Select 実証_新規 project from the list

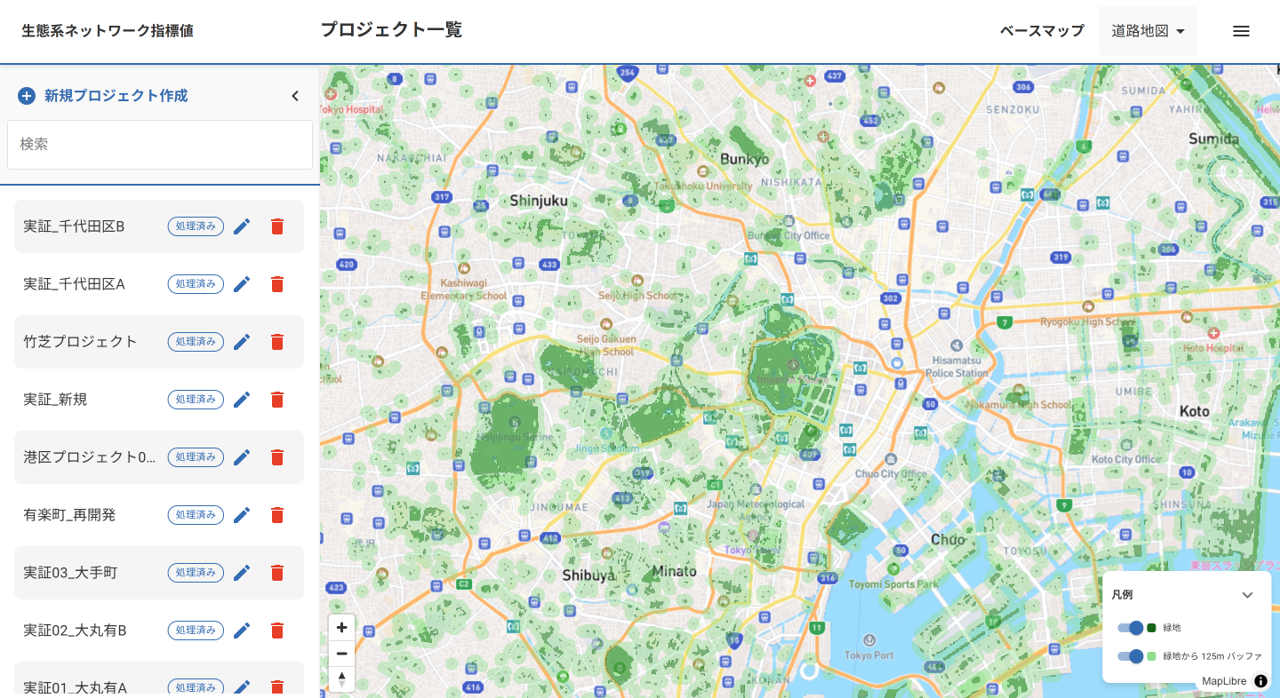[55, 400]
